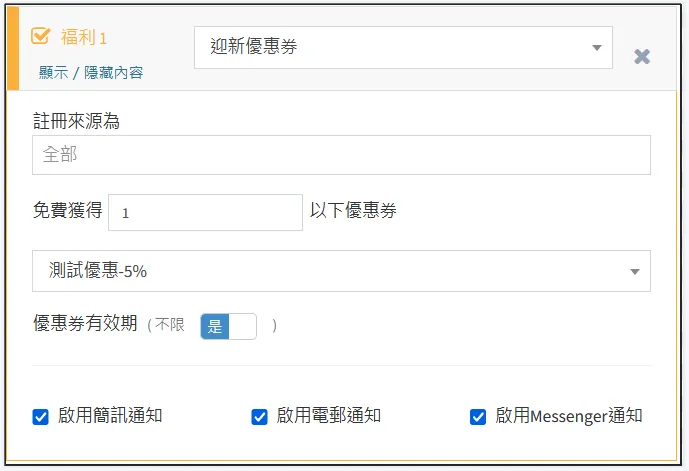Uncheck the 啟用簡訊通知 checkbox
Image resolution: width=689 pixels, height=471 pixels.
point(41,417)
